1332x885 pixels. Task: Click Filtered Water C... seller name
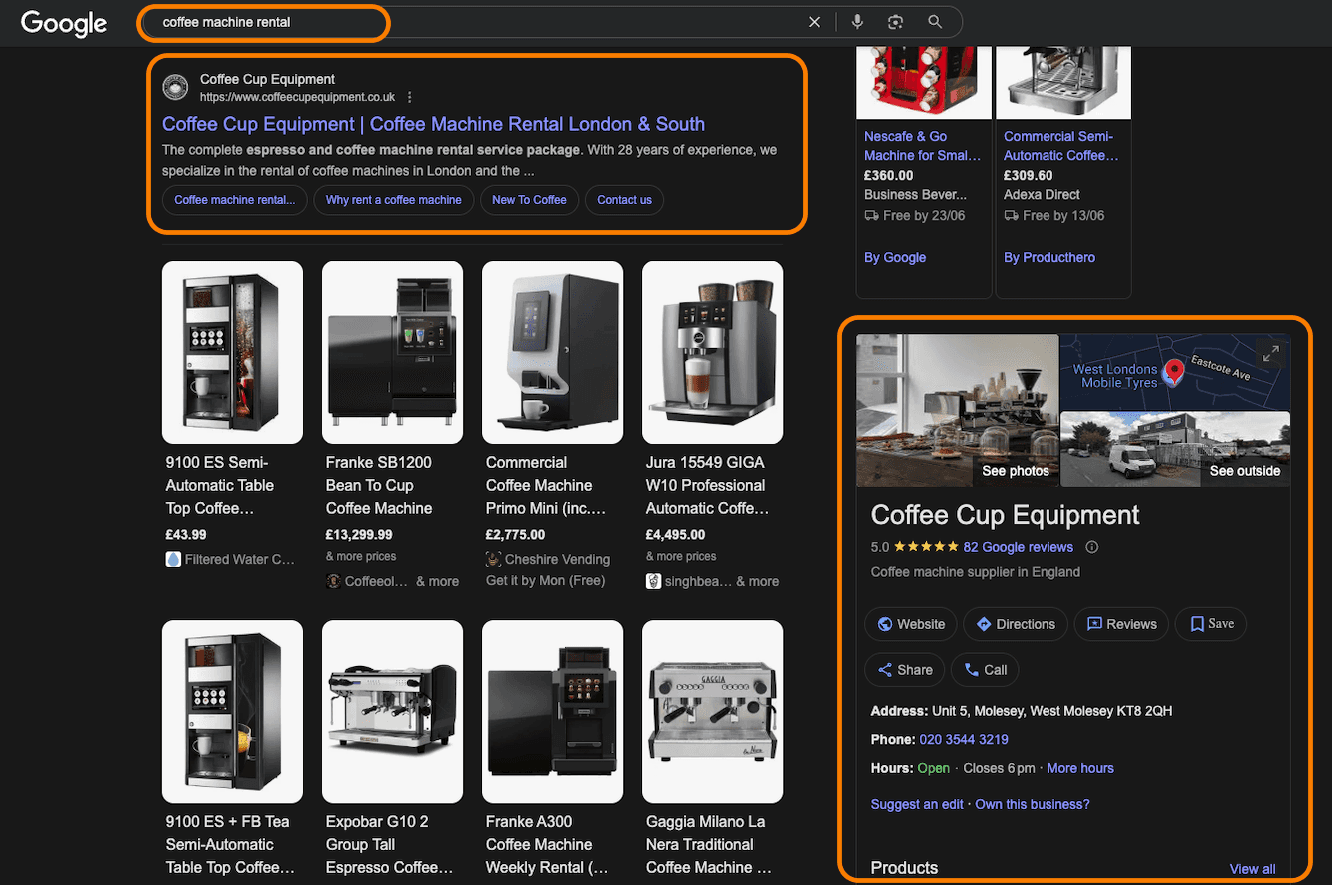240,560
